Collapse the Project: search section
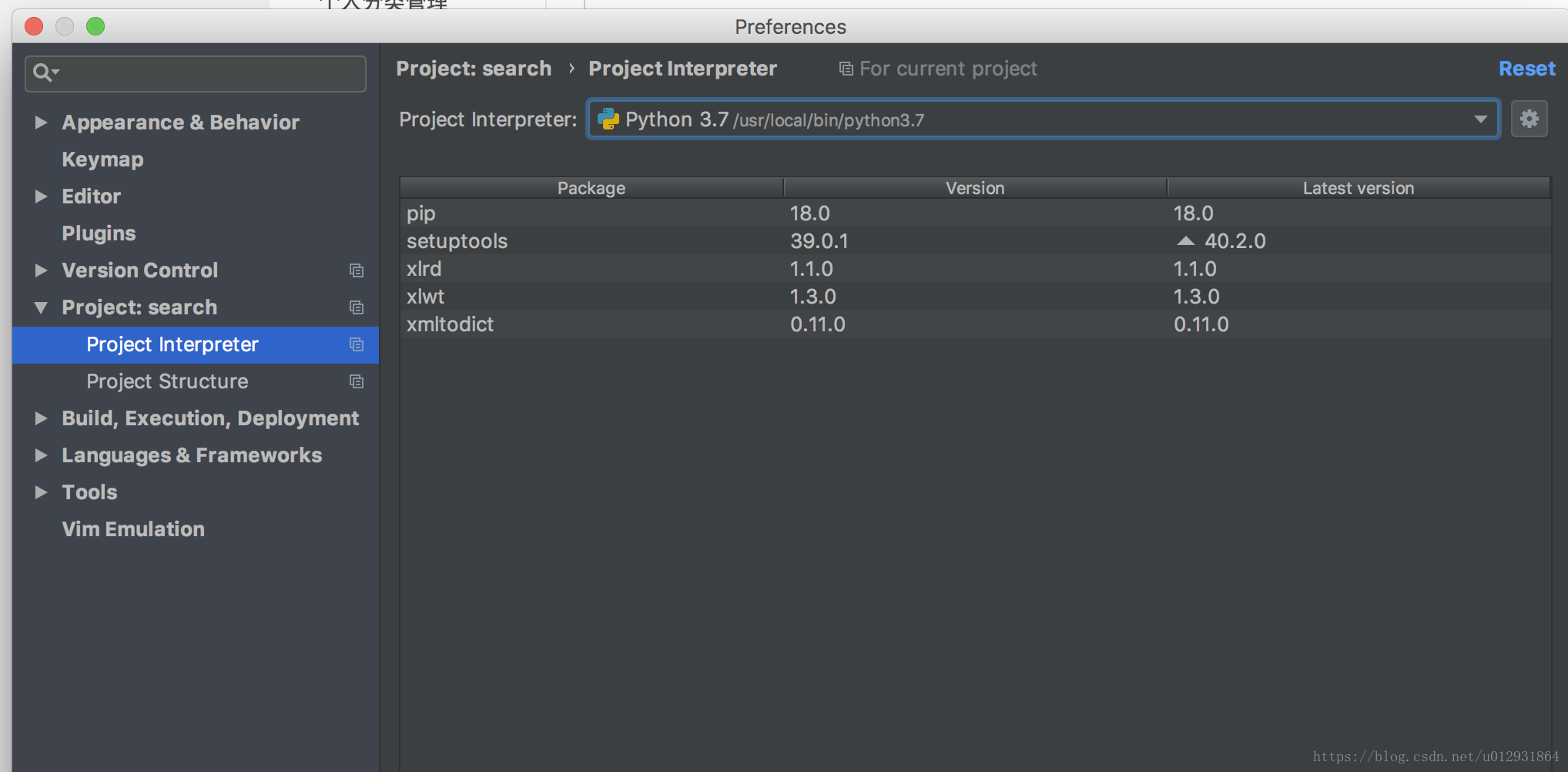The height and width of the screenshot is (772, 1568). coord(41,307)
